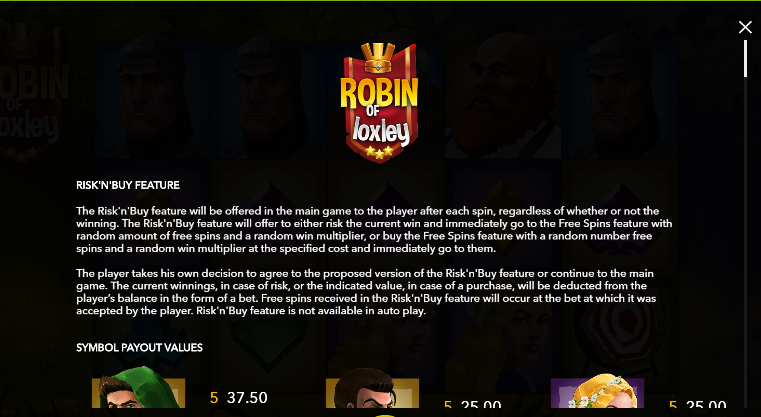This screenshot has width=761, height=417.
Task: Close the paytable info screen
Action: 745,27
